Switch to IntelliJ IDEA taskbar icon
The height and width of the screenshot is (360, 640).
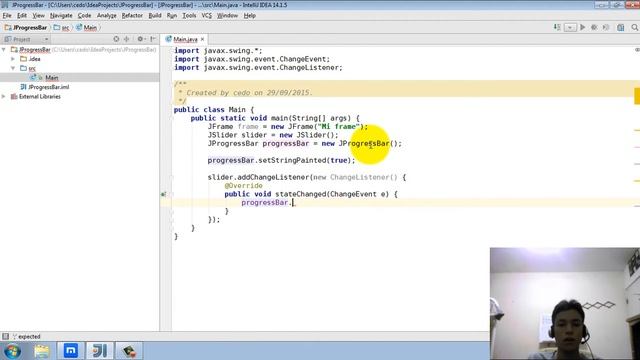pos(100,351)
